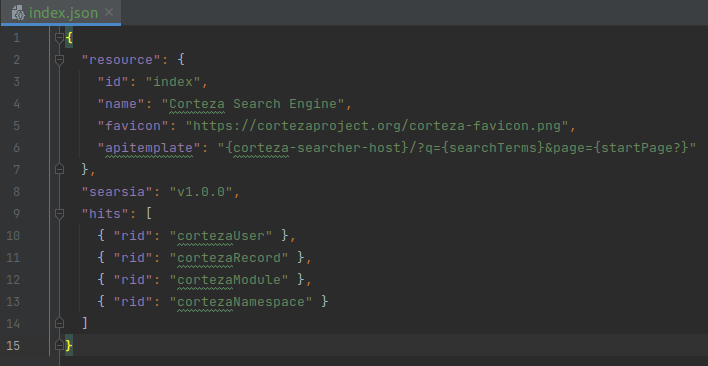This screenshot has width=708, height=366.
Task: Place cursor in "Corteza Search Engine" value
Action: point(252,104)
